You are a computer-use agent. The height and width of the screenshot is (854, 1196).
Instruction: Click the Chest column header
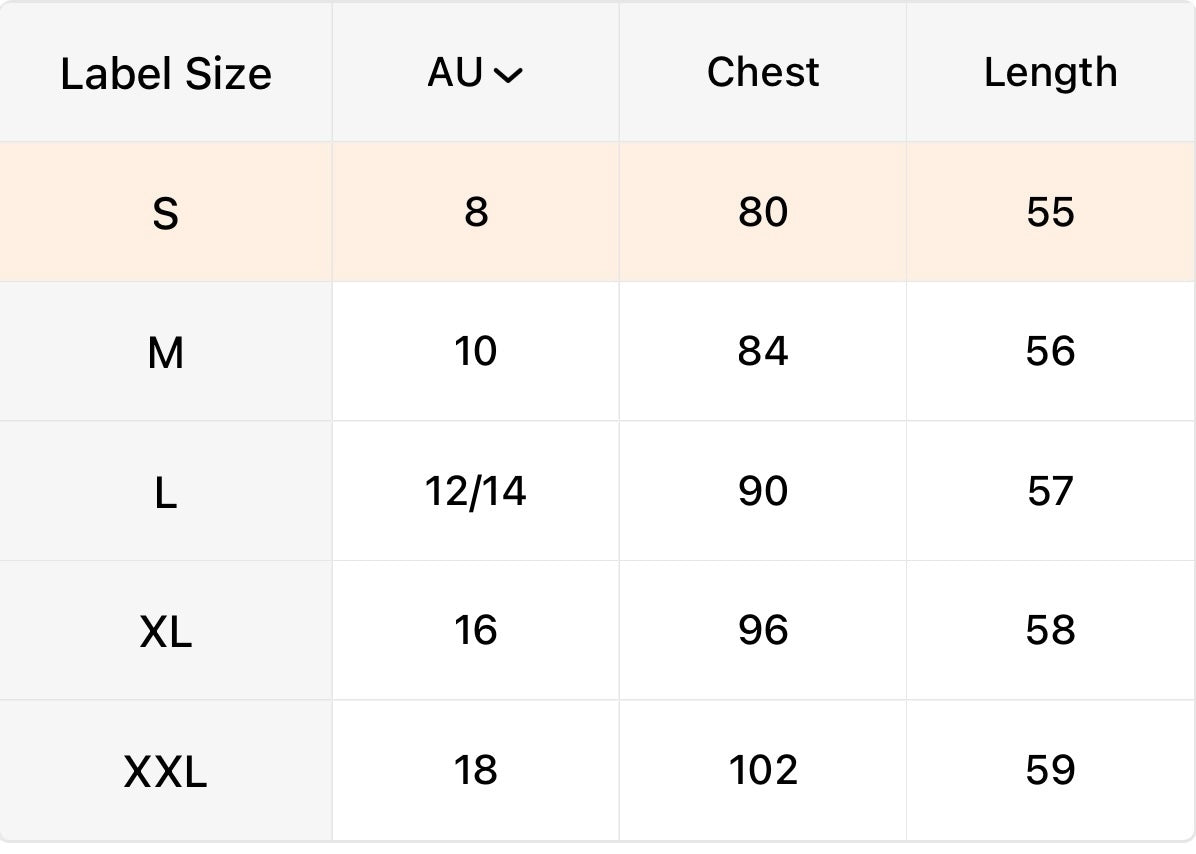[763, 73]
